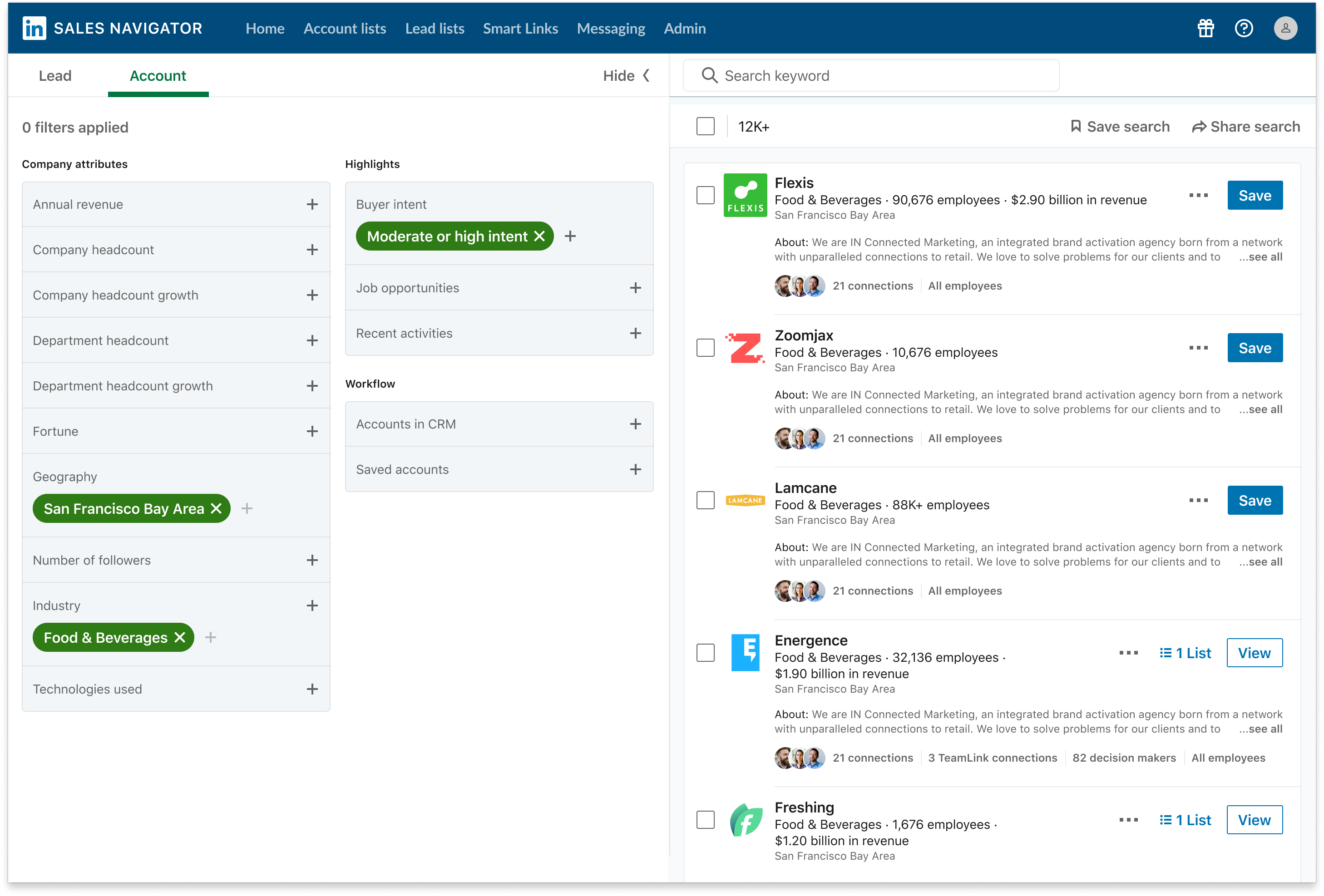Screen dimensions: 1324x896
Task: Check the Zoomjax result checkbox
Action: [x=705, y=348]
